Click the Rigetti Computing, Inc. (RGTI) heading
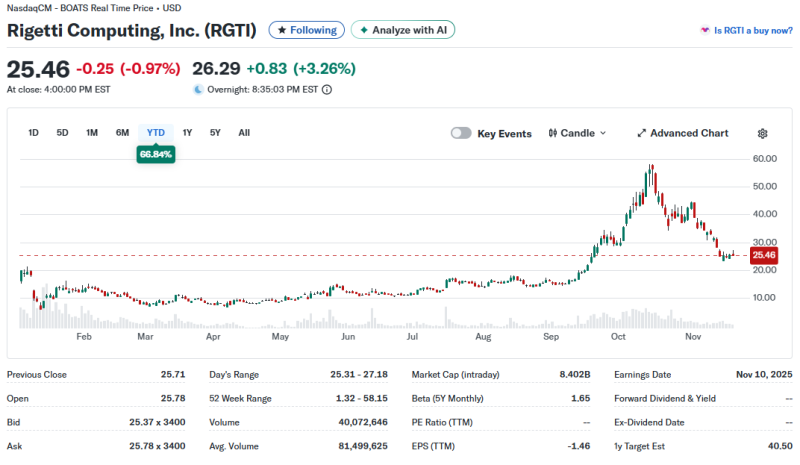This screenshot has width=800, height=465. (132, 30)
